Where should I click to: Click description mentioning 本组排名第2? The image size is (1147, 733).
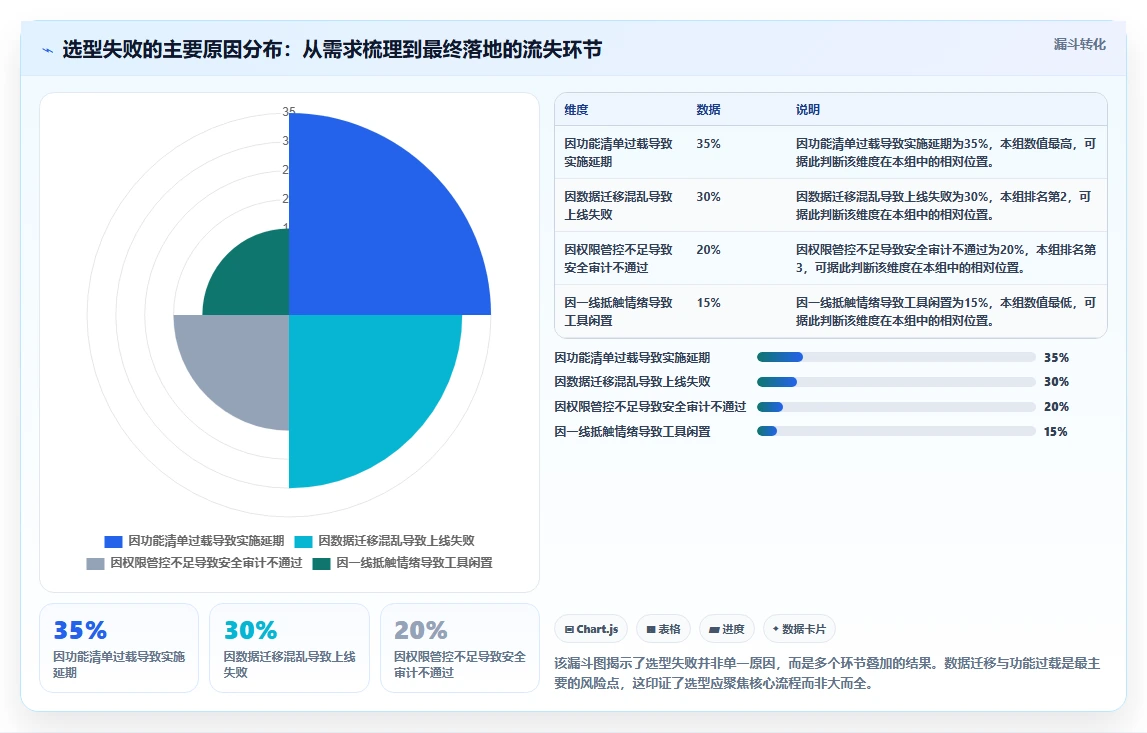[944, 205]
